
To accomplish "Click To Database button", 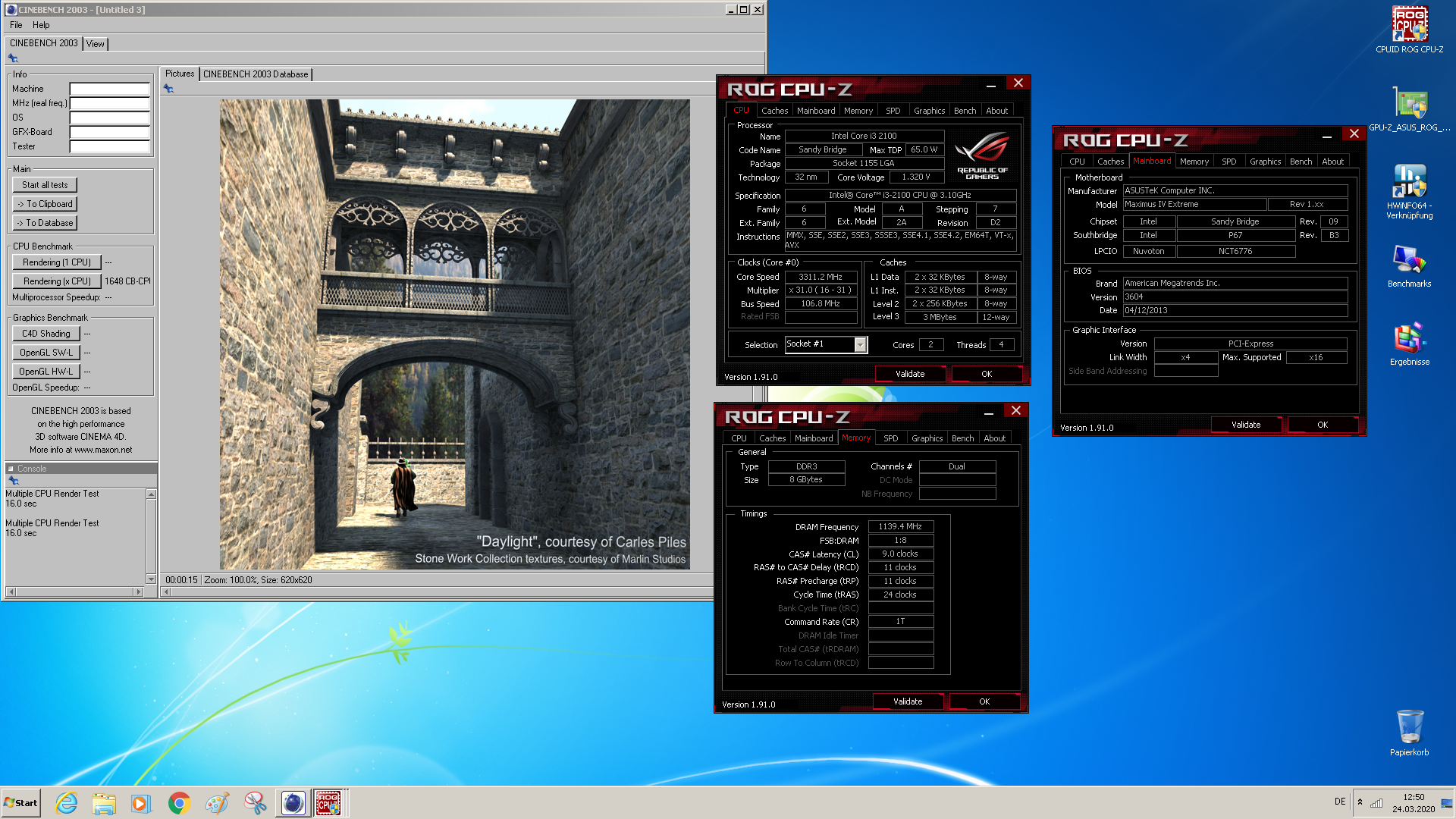I will click(45, 223).
